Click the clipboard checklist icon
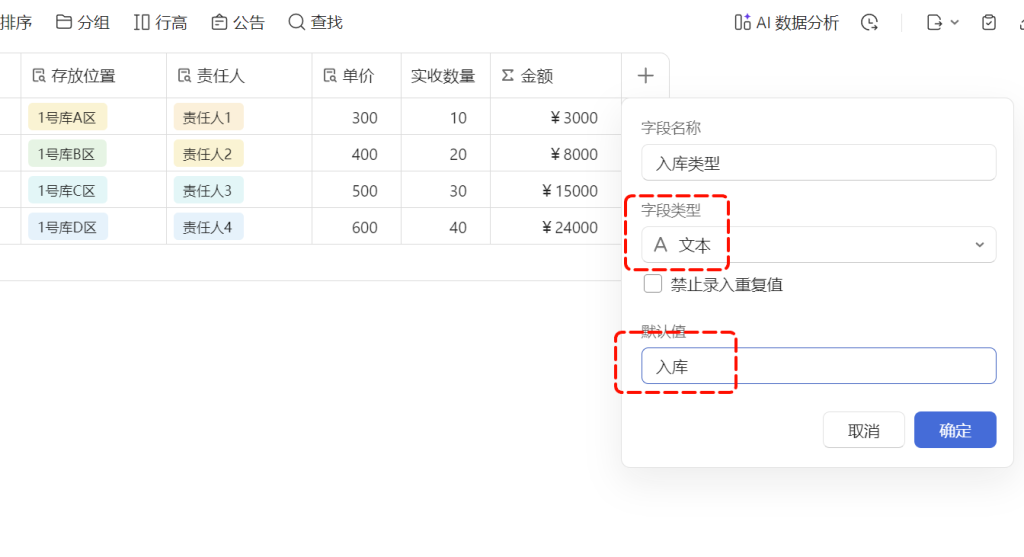This screenshot has height=557, width=1024. click(x=989, y=23)
